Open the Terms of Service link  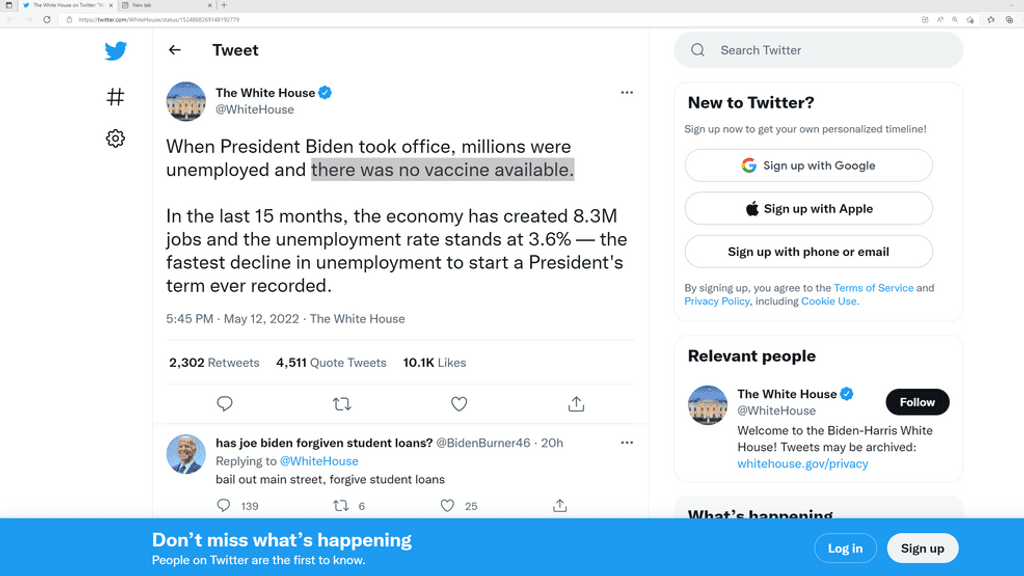pos(873,288)
